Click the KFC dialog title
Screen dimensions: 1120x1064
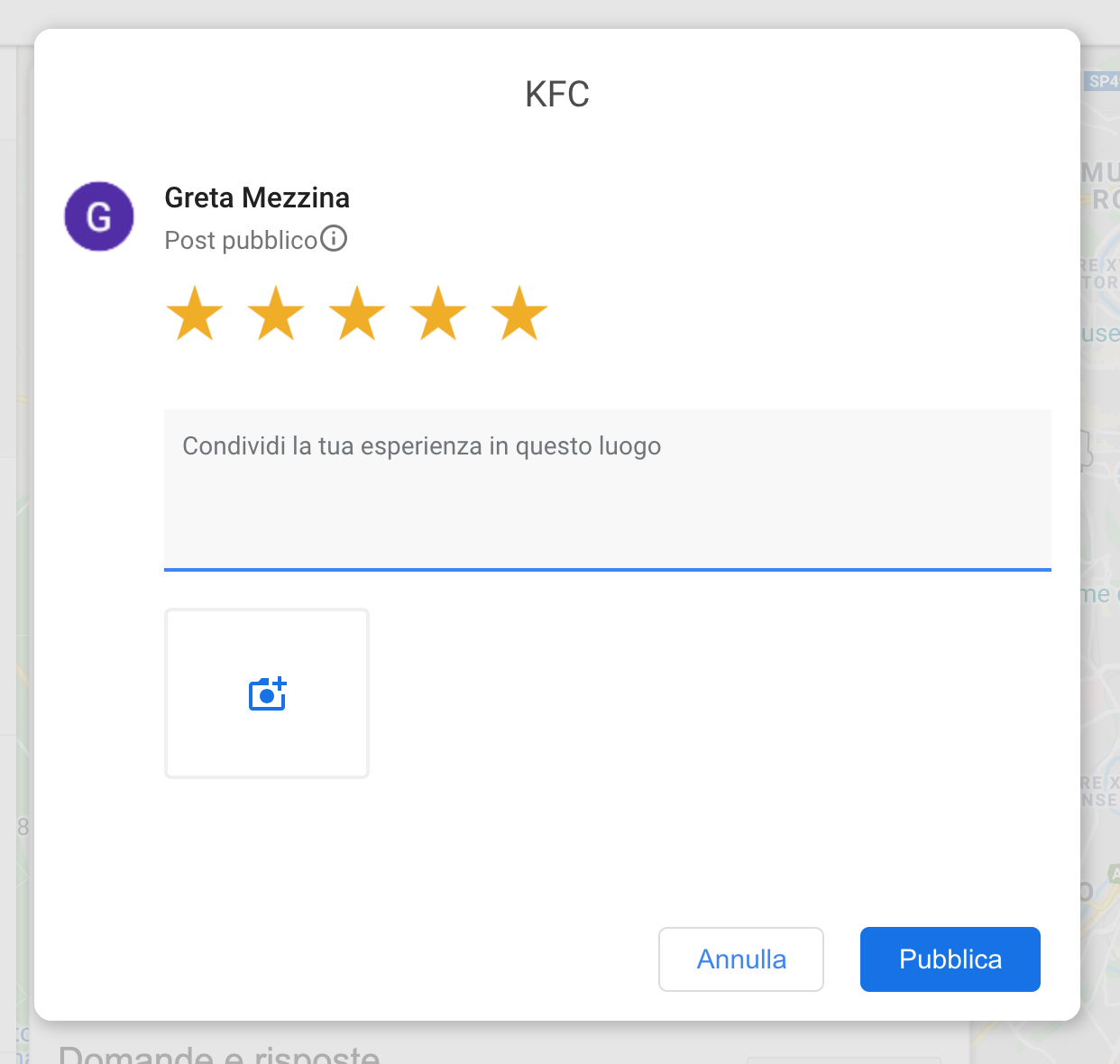coord(557,94)
